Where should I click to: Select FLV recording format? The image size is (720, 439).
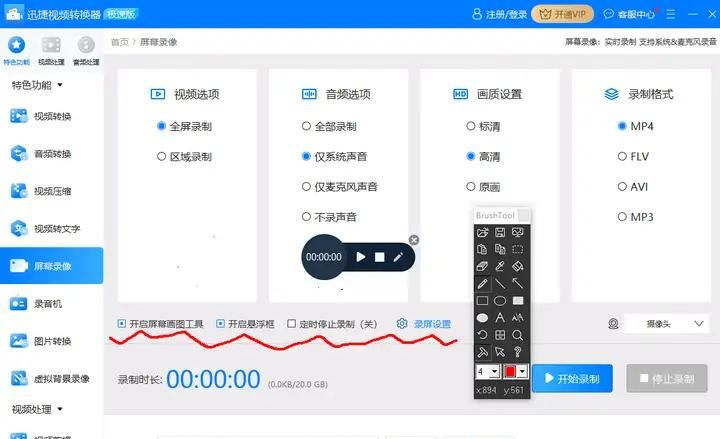point(633,157)
